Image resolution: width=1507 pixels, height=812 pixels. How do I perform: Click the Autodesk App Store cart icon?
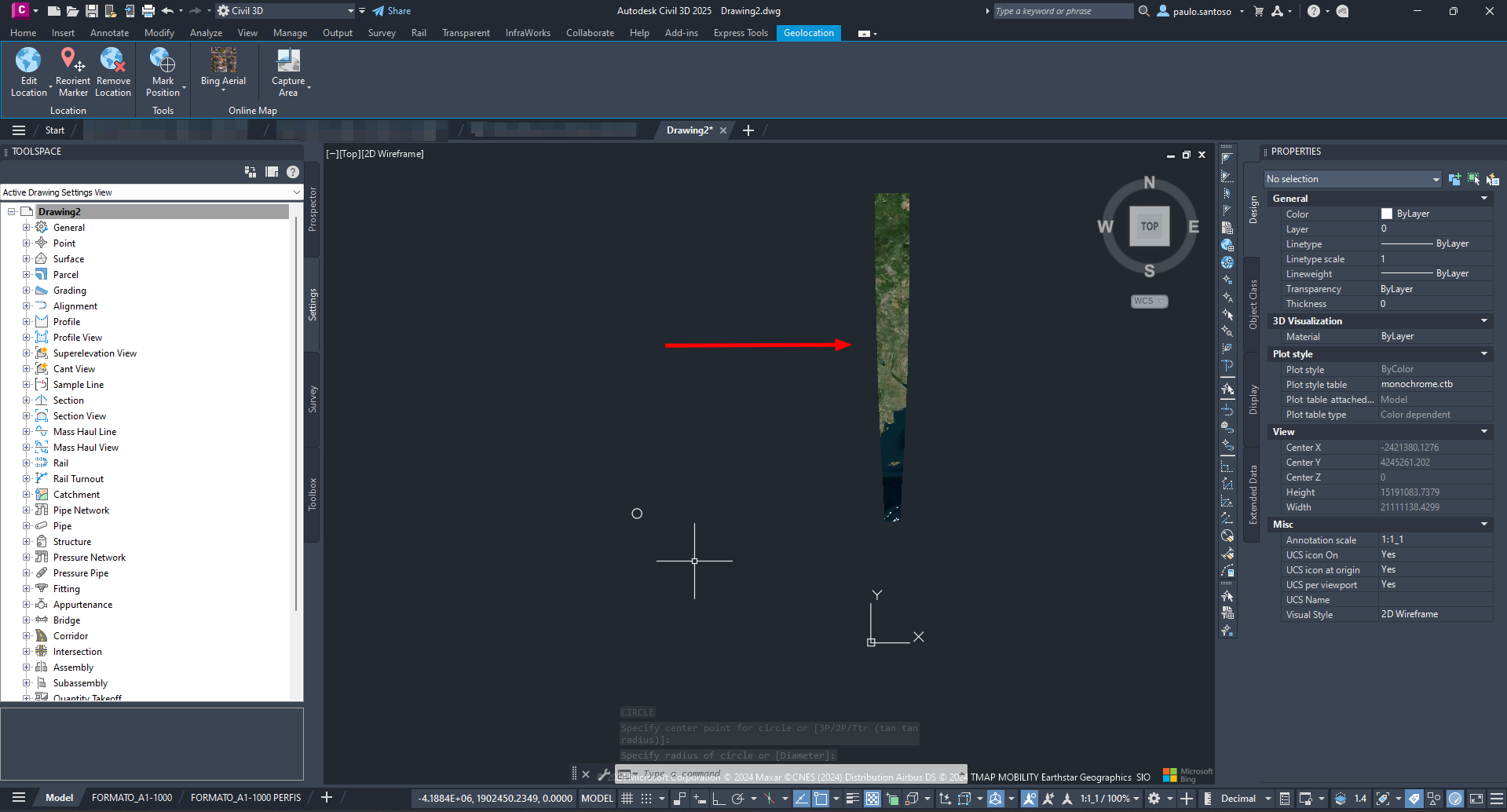[x=1259, y=11]
